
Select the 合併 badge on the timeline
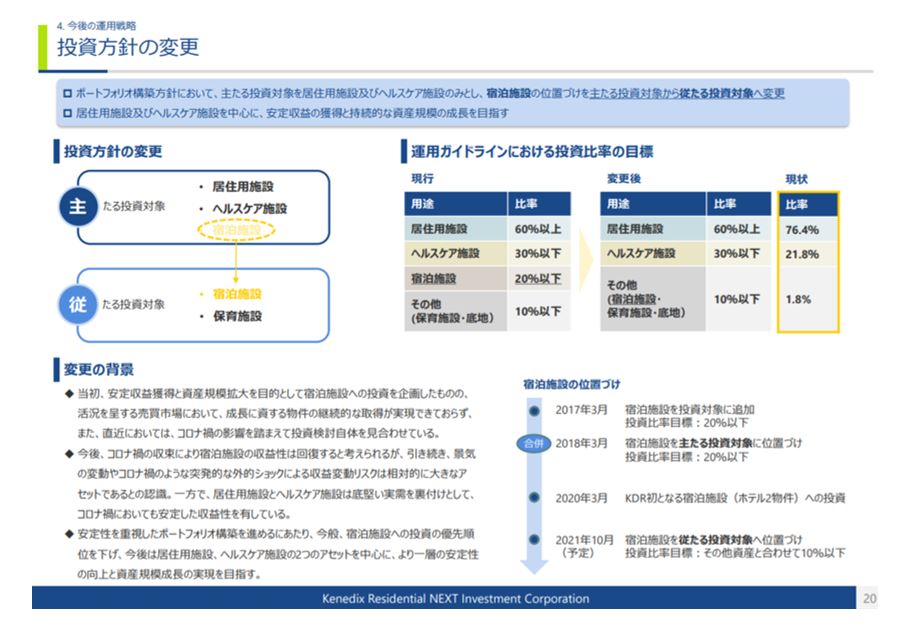[x=534, y=443]
